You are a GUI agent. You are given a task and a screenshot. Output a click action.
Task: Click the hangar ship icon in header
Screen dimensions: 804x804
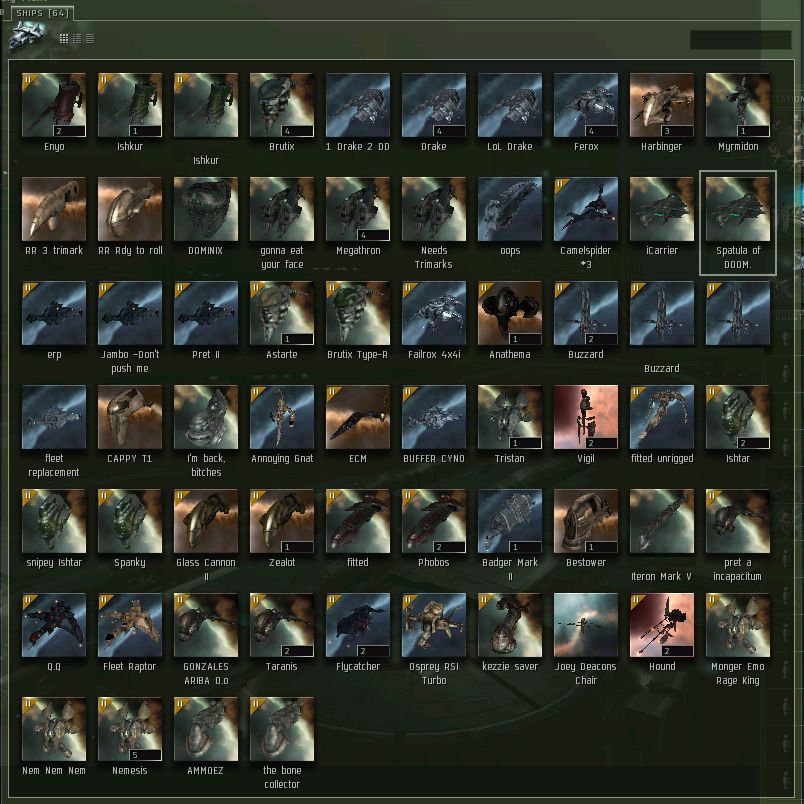[28, 36]
